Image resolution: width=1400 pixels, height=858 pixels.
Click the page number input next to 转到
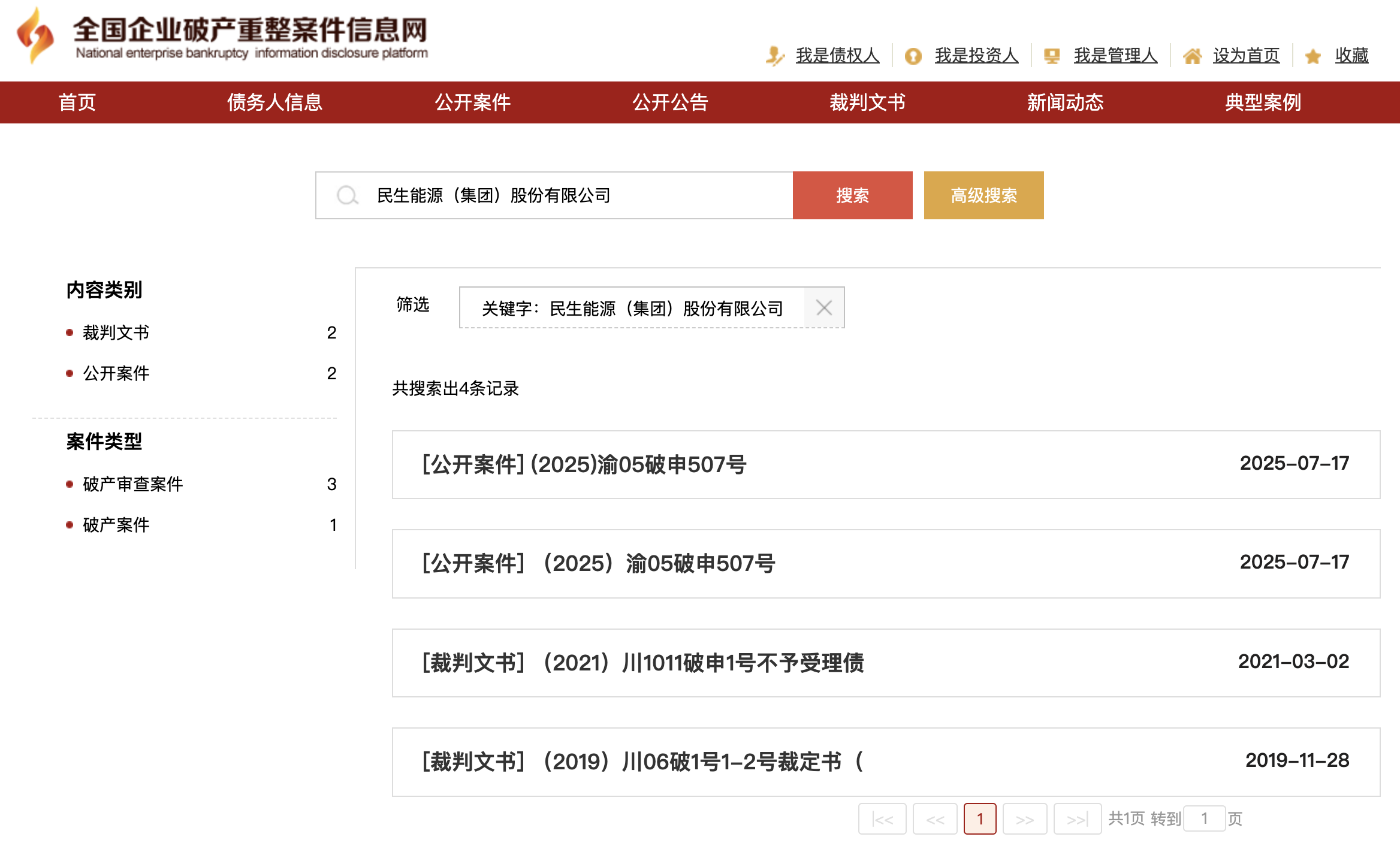(1206, 818)
